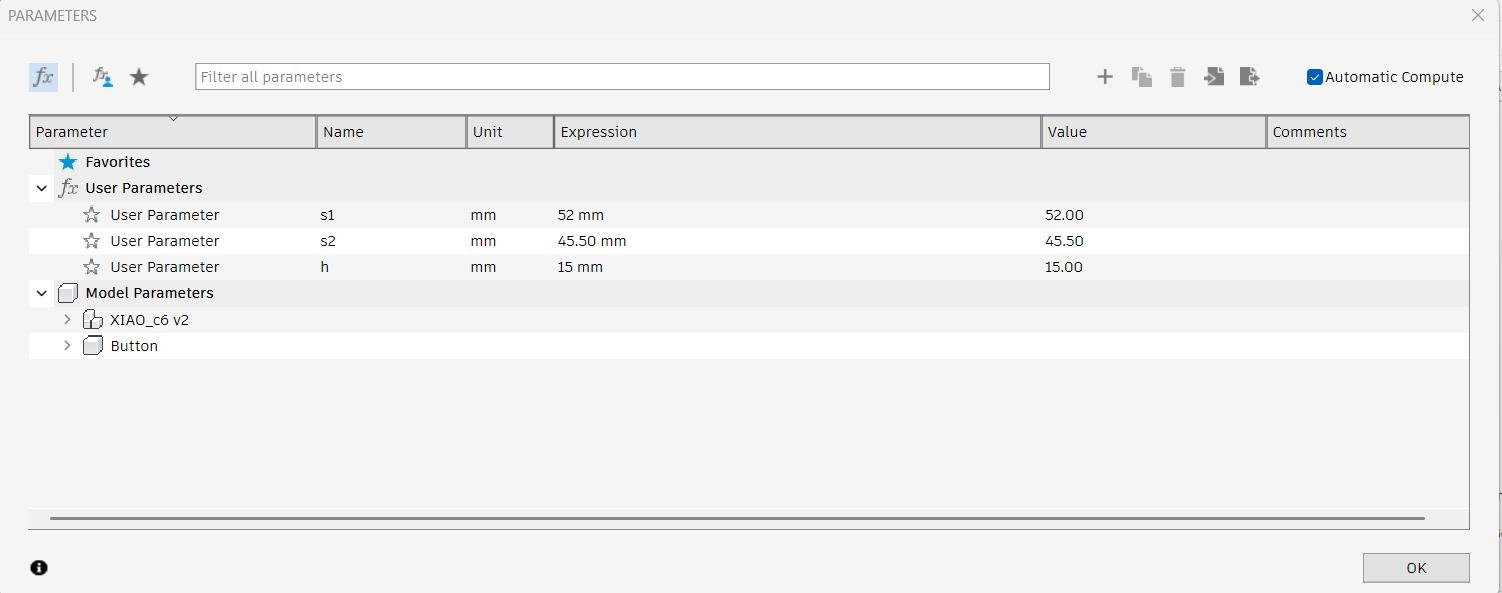Toggle the Automatic Compute checkbox

pyautogui.click(x=1315, y=77)
